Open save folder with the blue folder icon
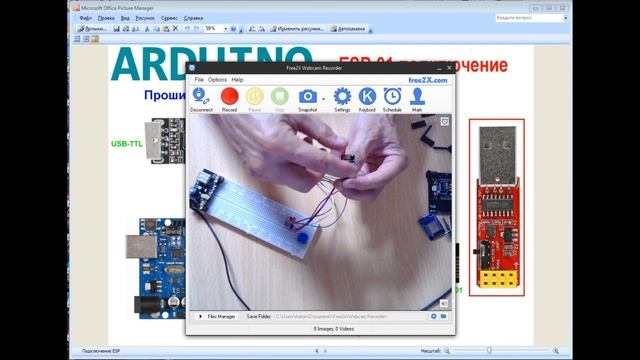The width and height of the screenshot is (640, 360). pyautogui.click(x=443, y=316)
